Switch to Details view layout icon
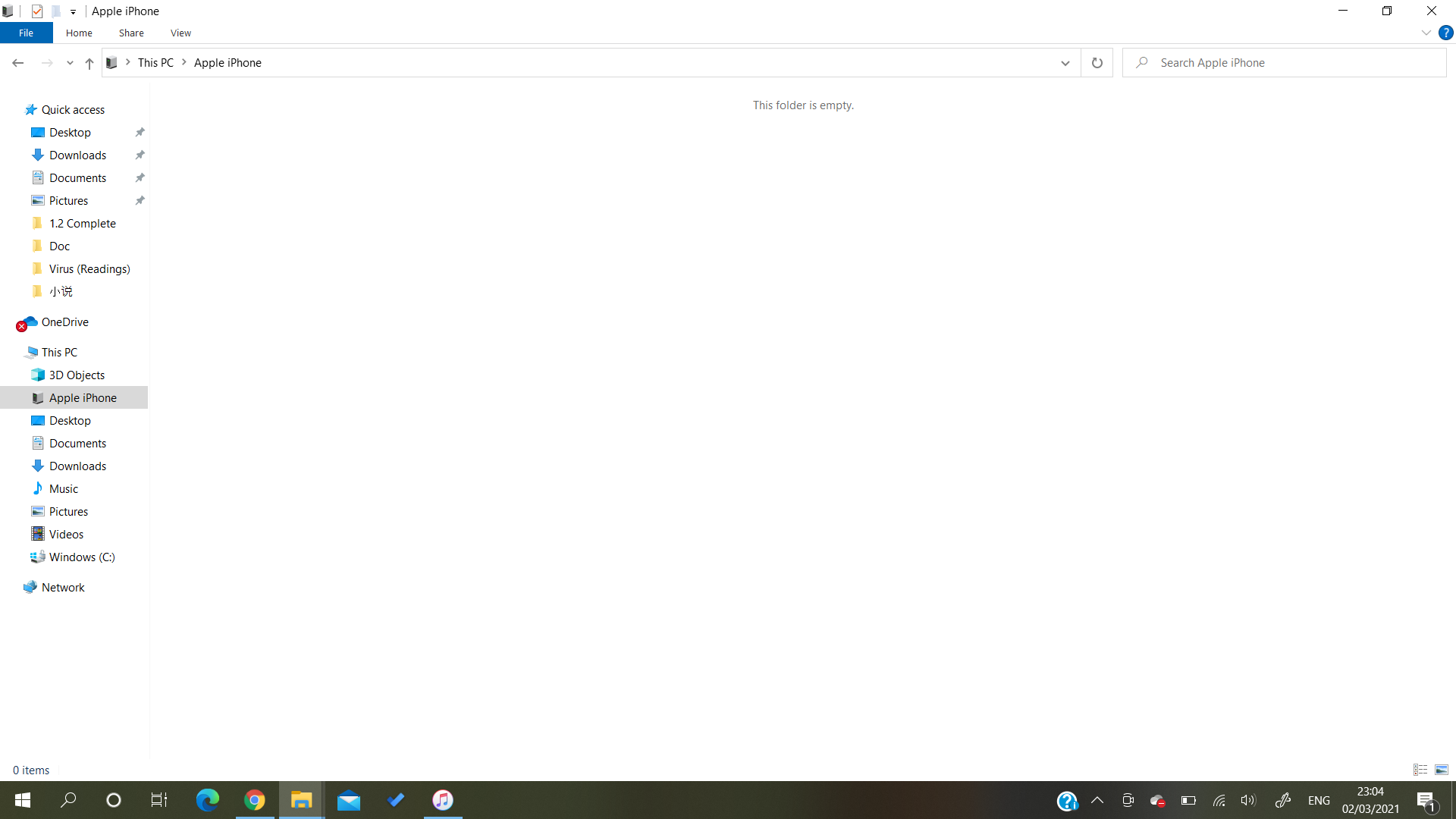The image size is (1456, 819). click(x=1420, y=770)
